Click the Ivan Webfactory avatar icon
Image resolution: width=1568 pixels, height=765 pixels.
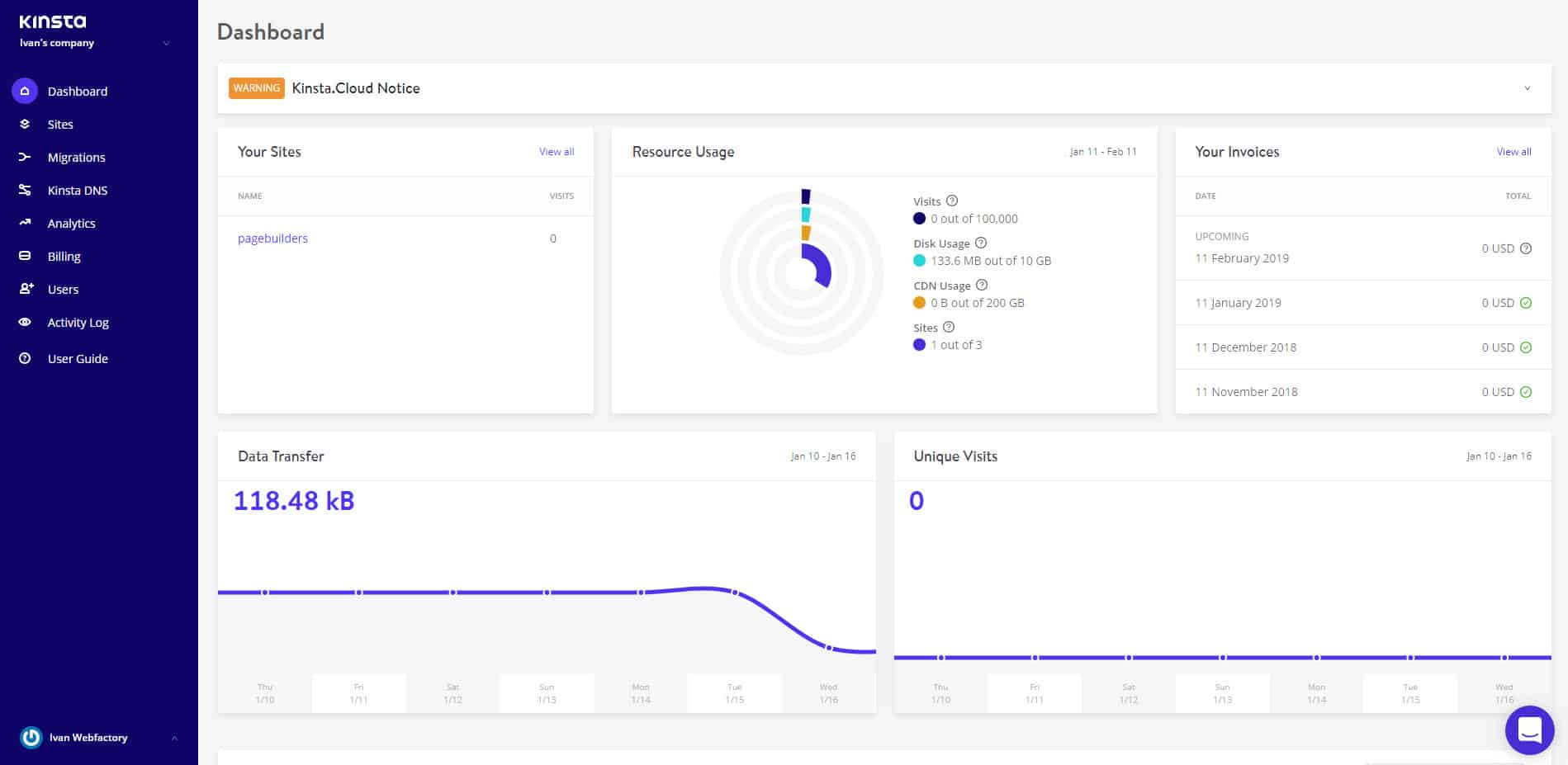point(31,737)
